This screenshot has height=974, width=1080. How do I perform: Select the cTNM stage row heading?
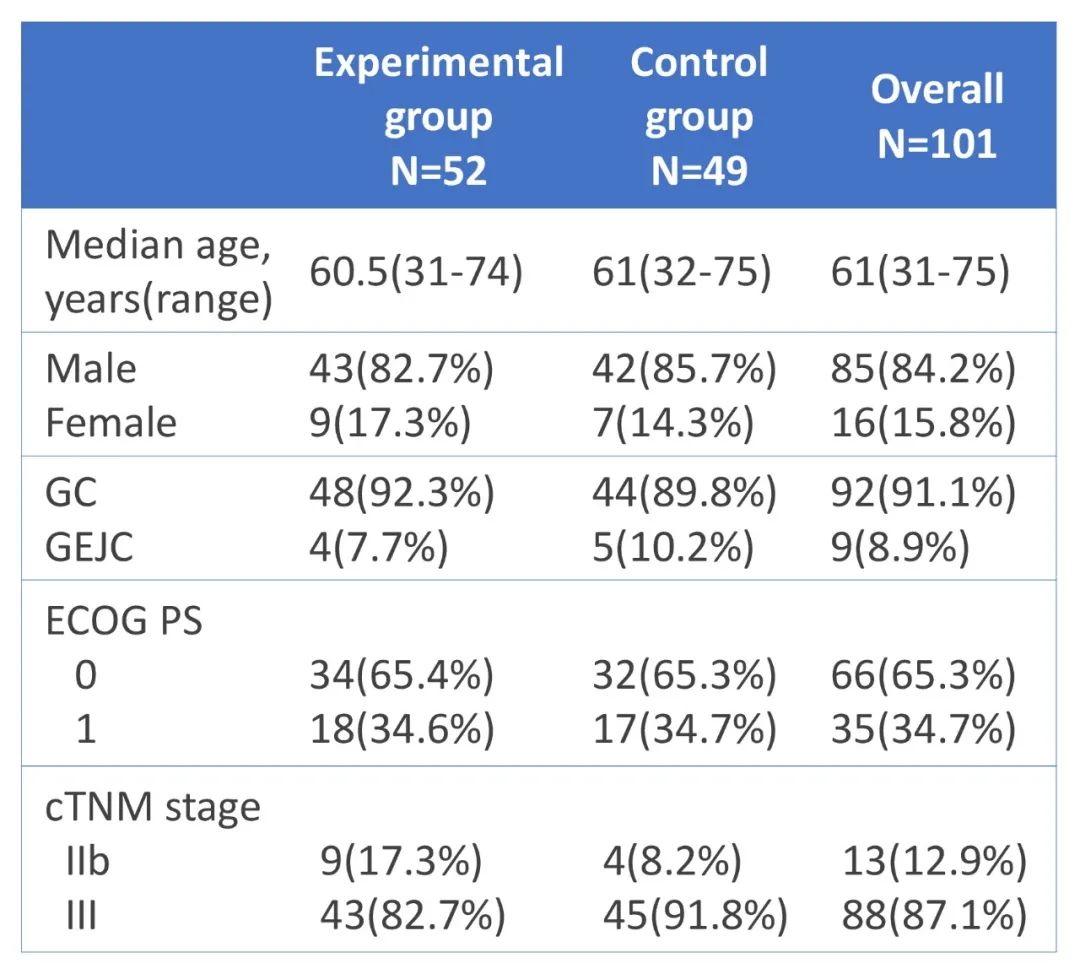[x=153, y=806]
